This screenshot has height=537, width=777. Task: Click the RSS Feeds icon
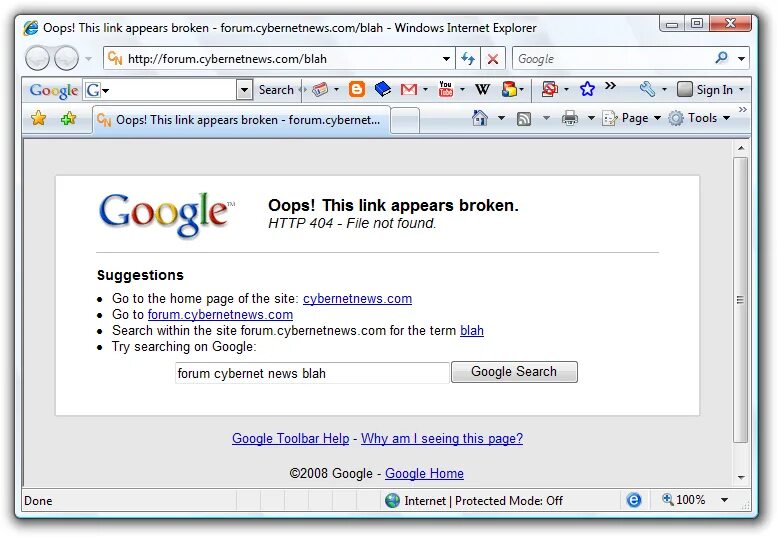(x=524, y=118)
